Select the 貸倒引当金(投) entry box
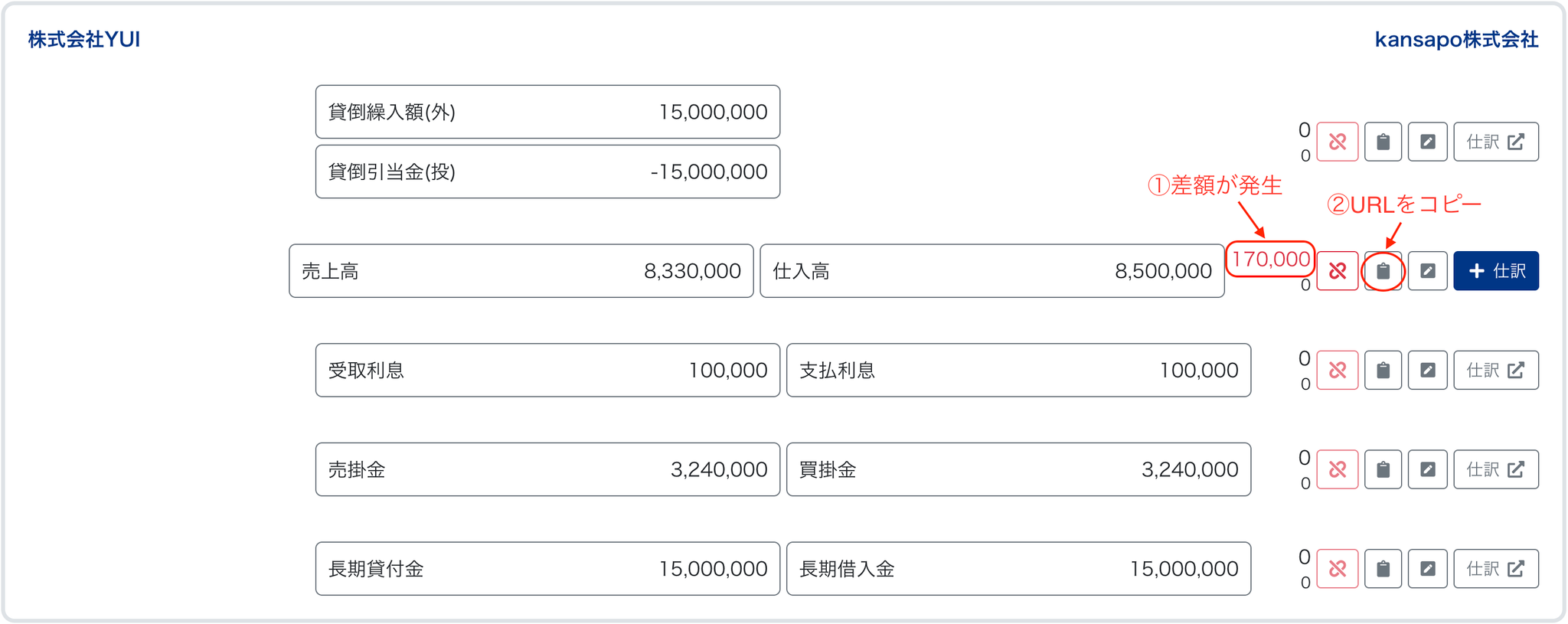The image size is (1568, 624). pyautogui.click(x=547, y=172)
